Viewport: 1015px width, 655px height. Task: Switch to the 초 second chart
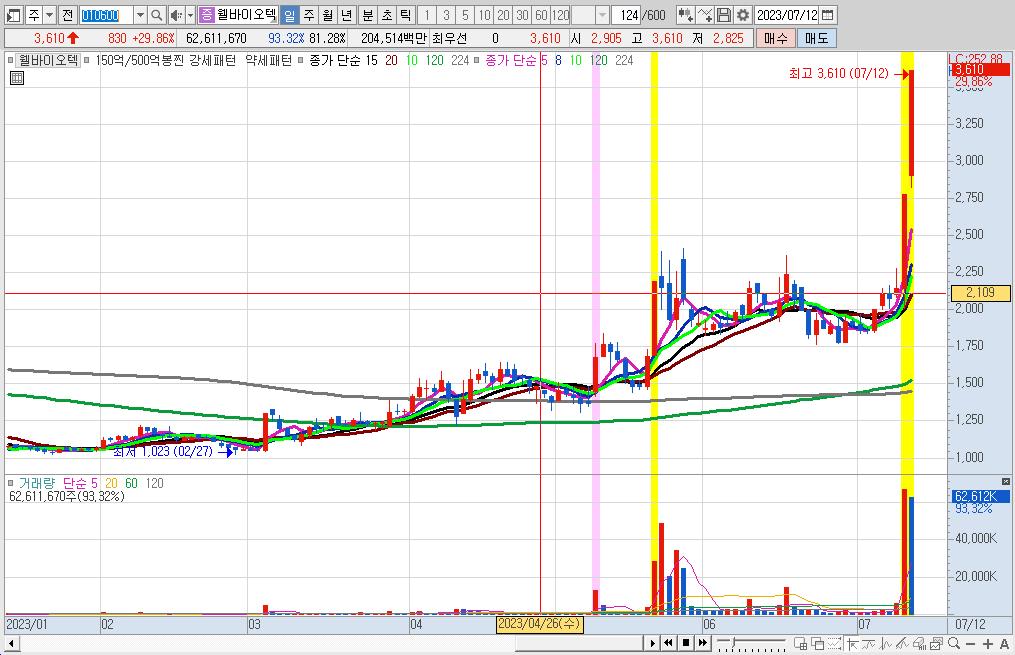click(x=386, y=15)
